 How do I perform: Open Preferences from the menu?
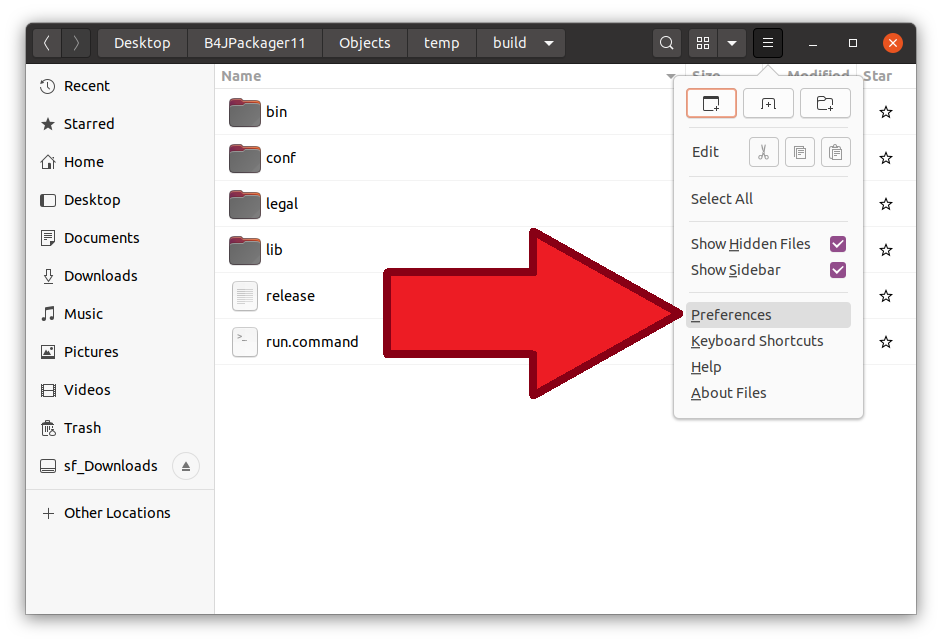coord(768,315)
